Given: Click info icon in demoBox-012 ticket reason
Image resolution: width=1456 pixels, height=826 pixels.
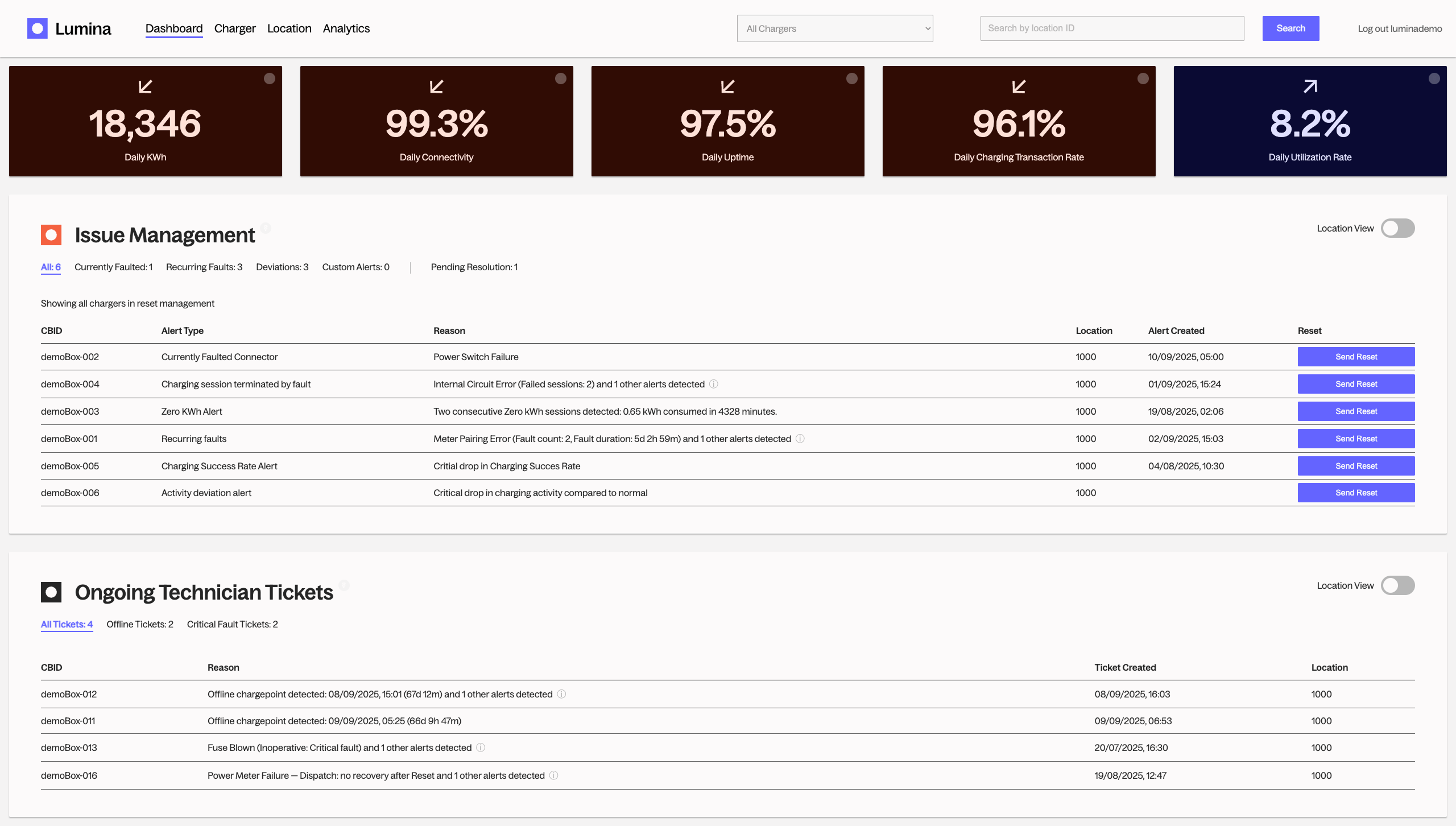Looking at the screenshot, I should (x=561, y=694).
